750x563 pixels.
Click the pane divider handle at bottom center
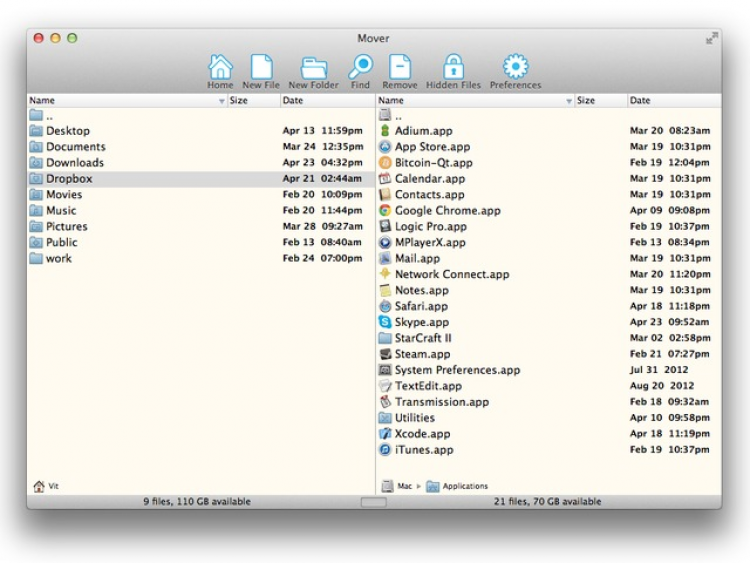click(373, 502)
